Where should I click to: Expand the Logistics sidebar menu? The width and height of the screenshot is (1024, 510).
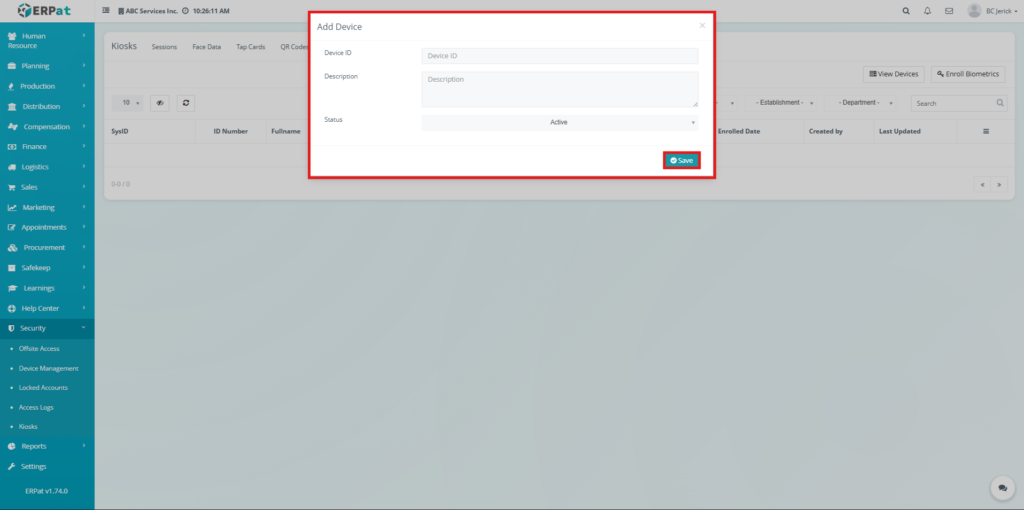(x=47, y=167)
